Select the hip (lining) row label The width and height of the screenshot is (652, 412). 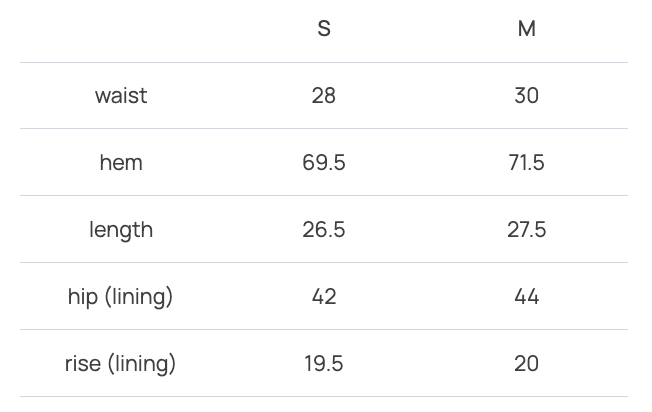coord(121,297)
